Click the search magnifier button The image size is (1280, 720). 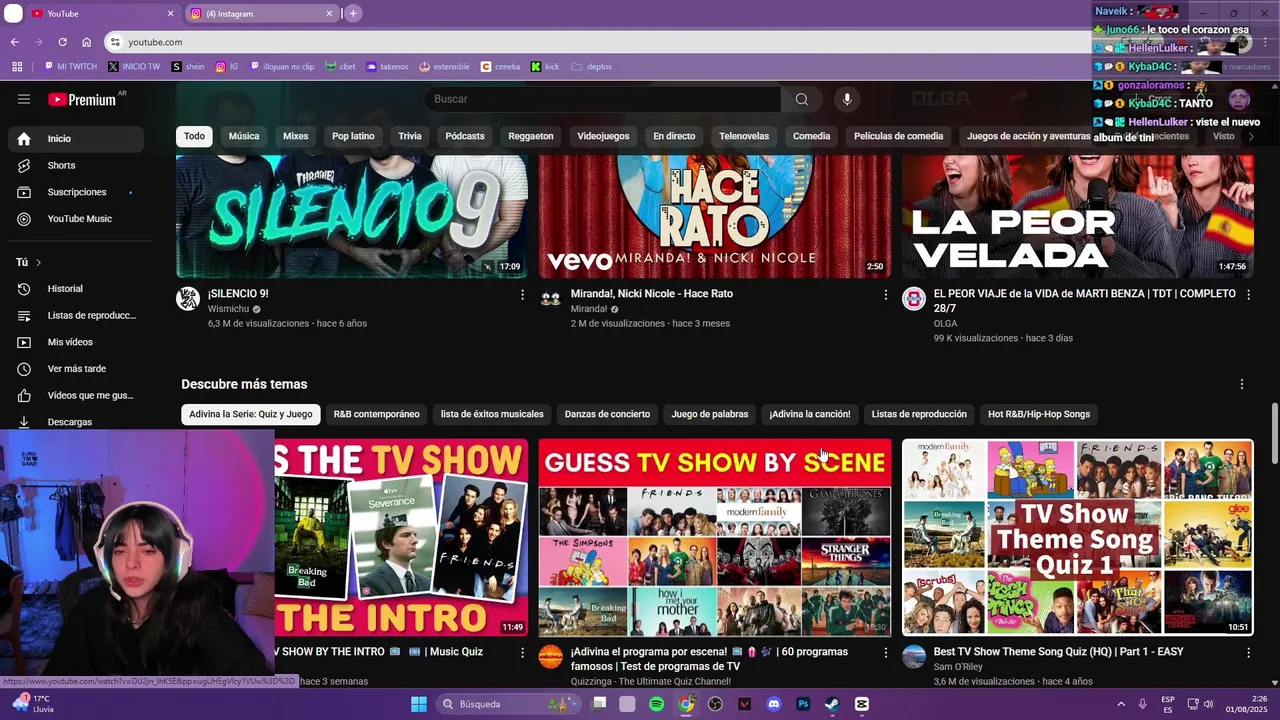pos(801,99)
